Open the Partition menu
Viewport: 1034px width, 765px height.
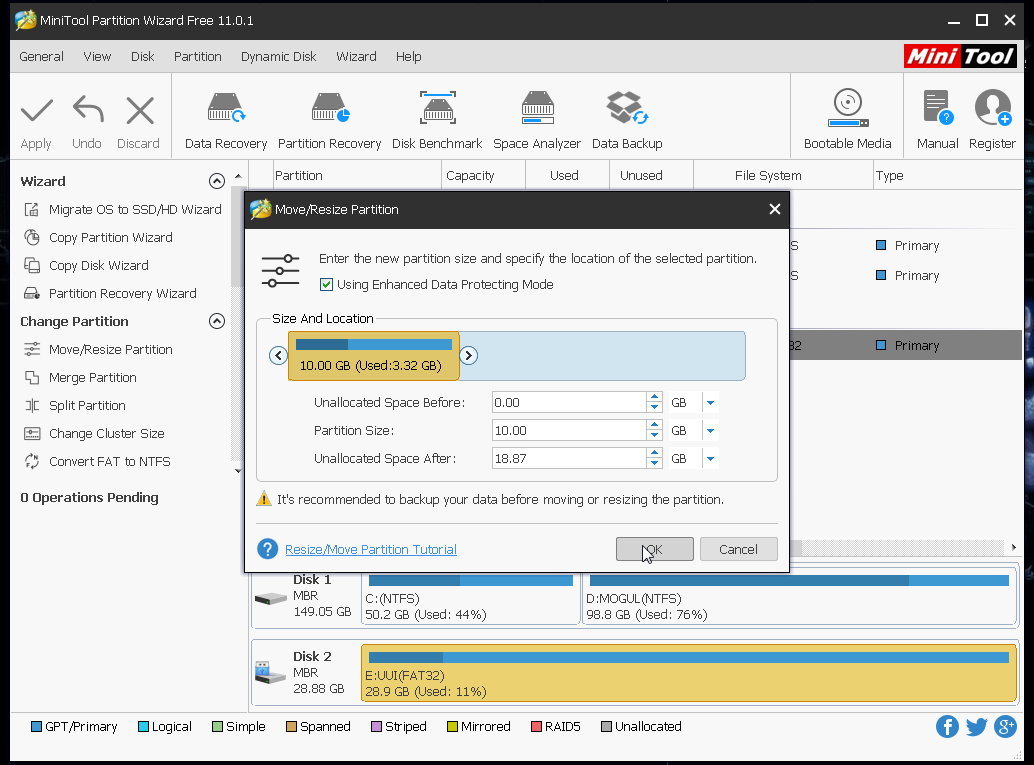click(198, 57)
